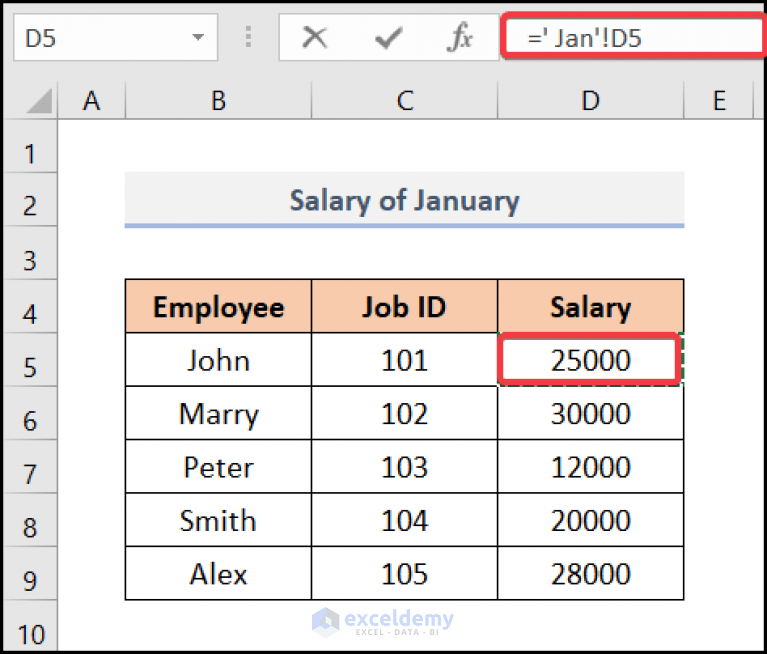Select salary cell 28000
This screenshot has width=767, height=654.
590,573
